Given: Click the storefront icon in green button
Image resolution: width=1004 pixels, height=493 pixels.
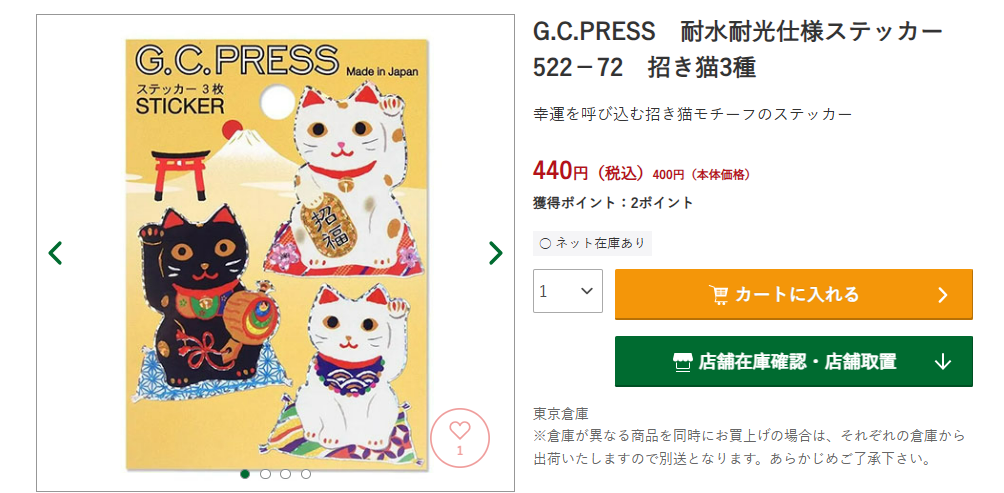Looking at the screenshot, I should (x=683, y=362).
